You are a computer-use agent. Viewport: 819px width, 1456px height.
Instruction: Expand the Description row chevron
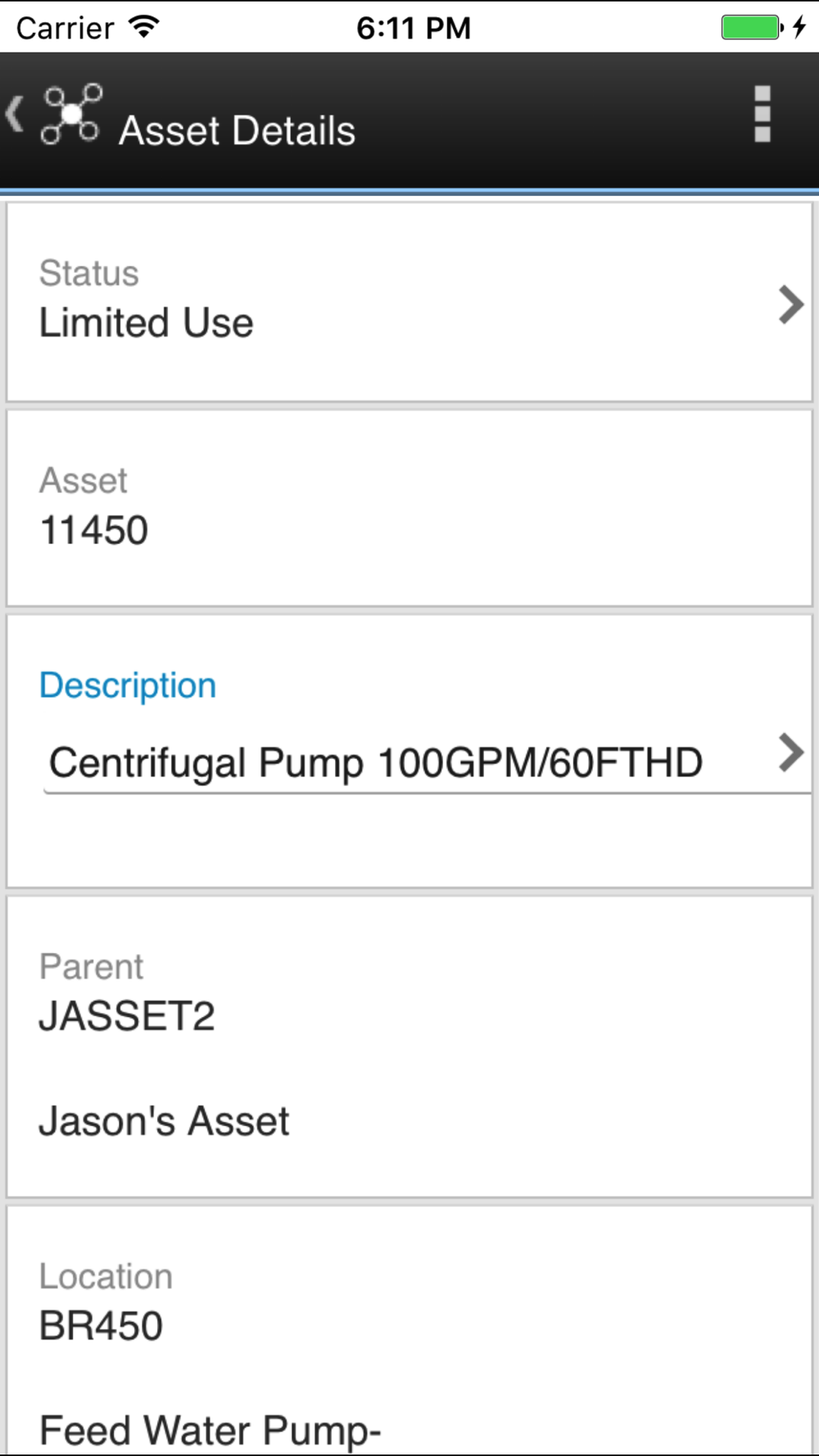click(x=791, y=753)
